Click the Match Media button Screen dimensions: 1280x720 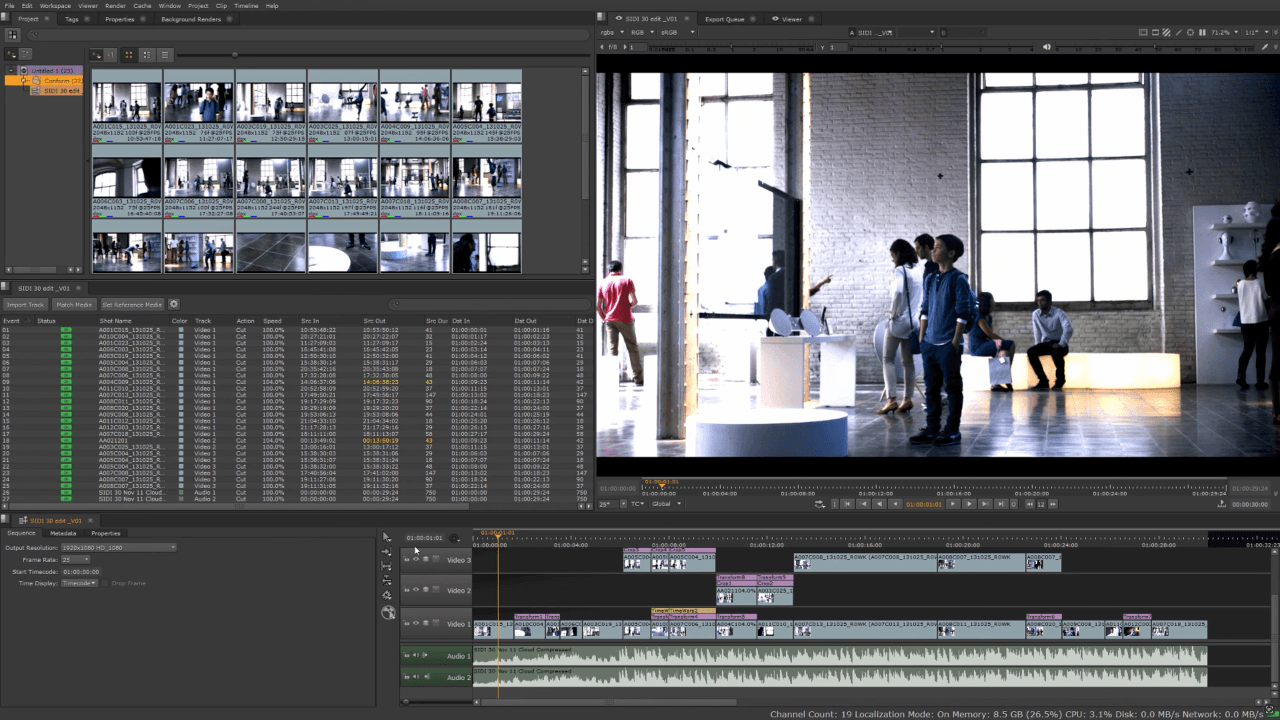pos(74,304)
